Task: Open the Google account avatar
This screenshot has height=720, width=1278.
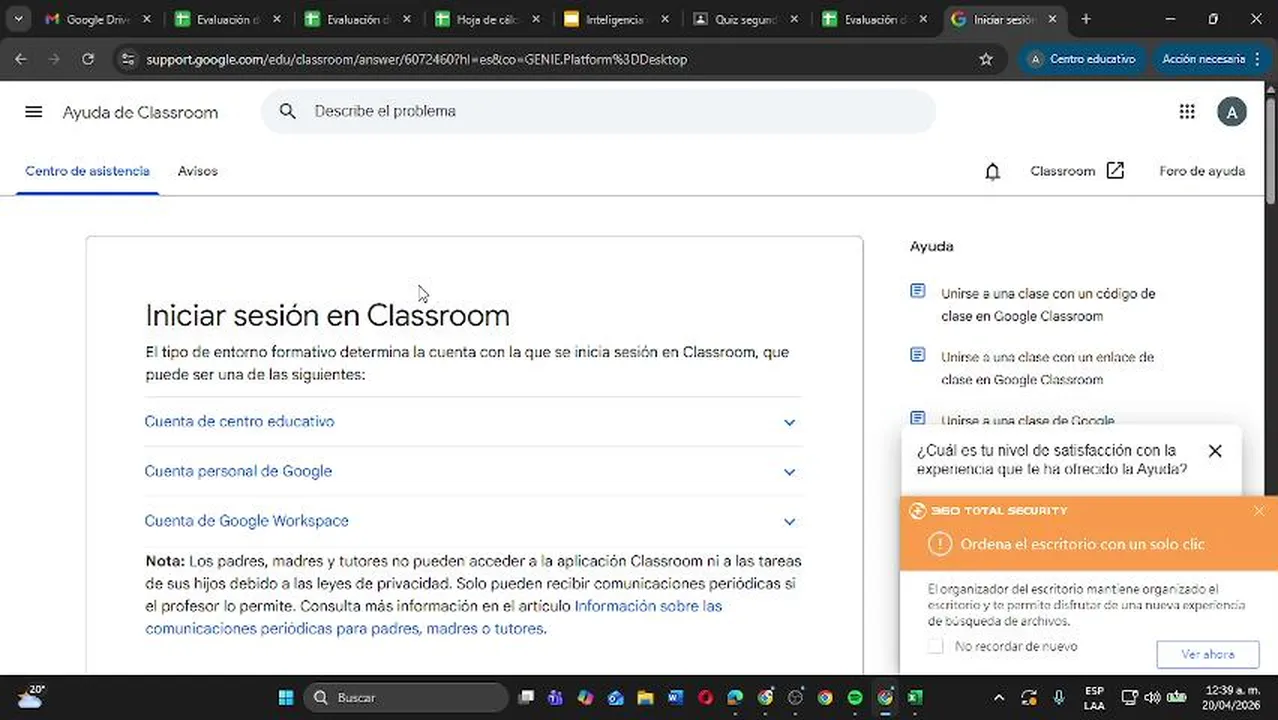Action: (x=1232, y=112)
